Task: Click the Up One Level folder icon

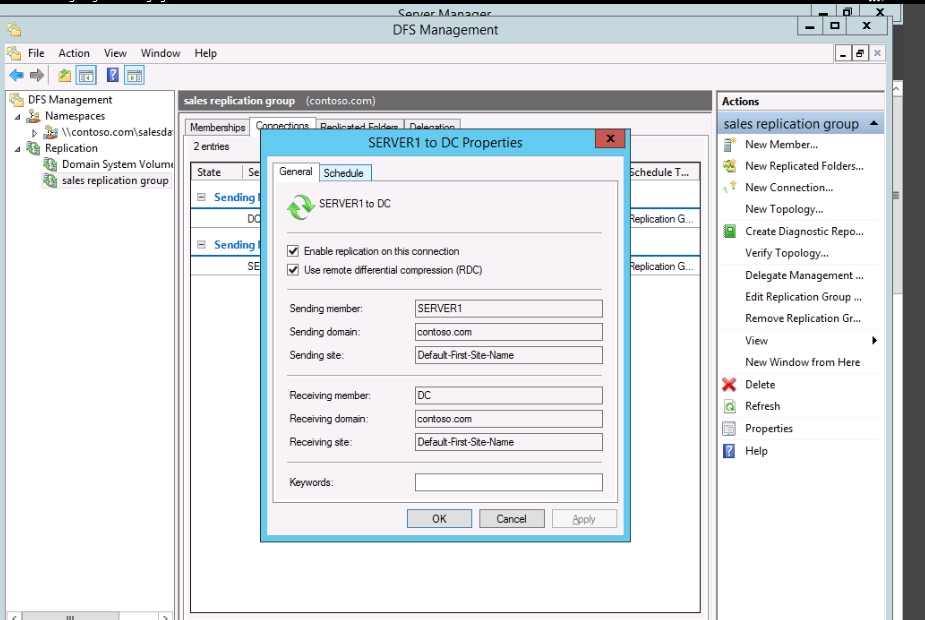Action: (x=64, y=75)
